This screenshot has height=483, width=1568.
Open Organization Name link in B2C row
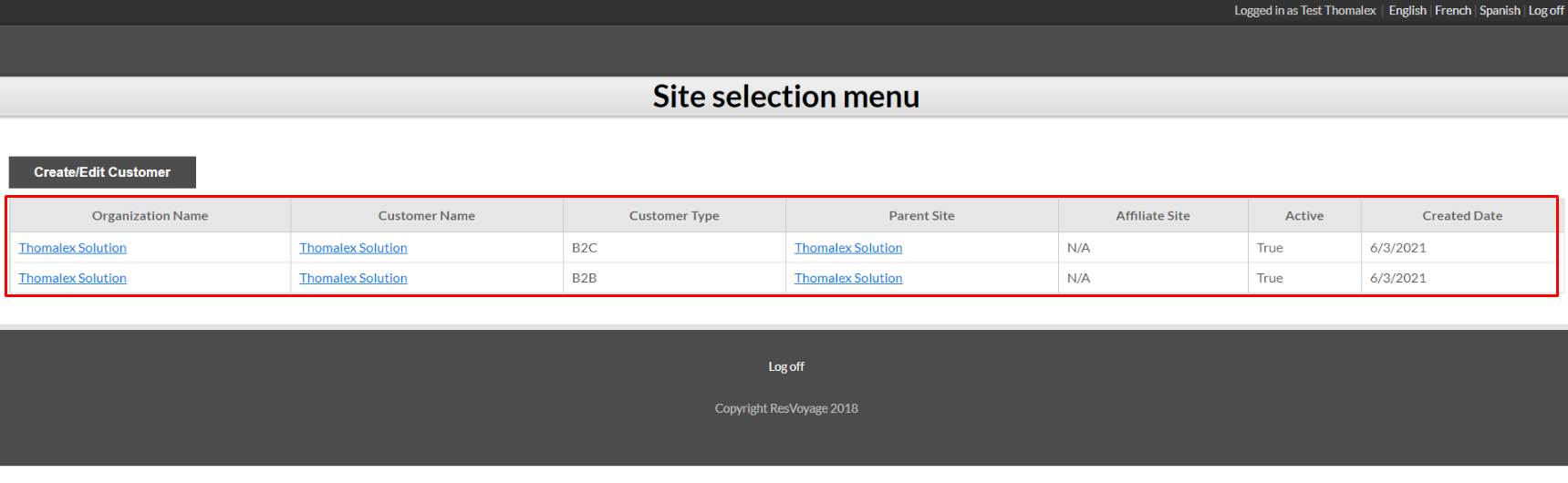pos(73,248)
